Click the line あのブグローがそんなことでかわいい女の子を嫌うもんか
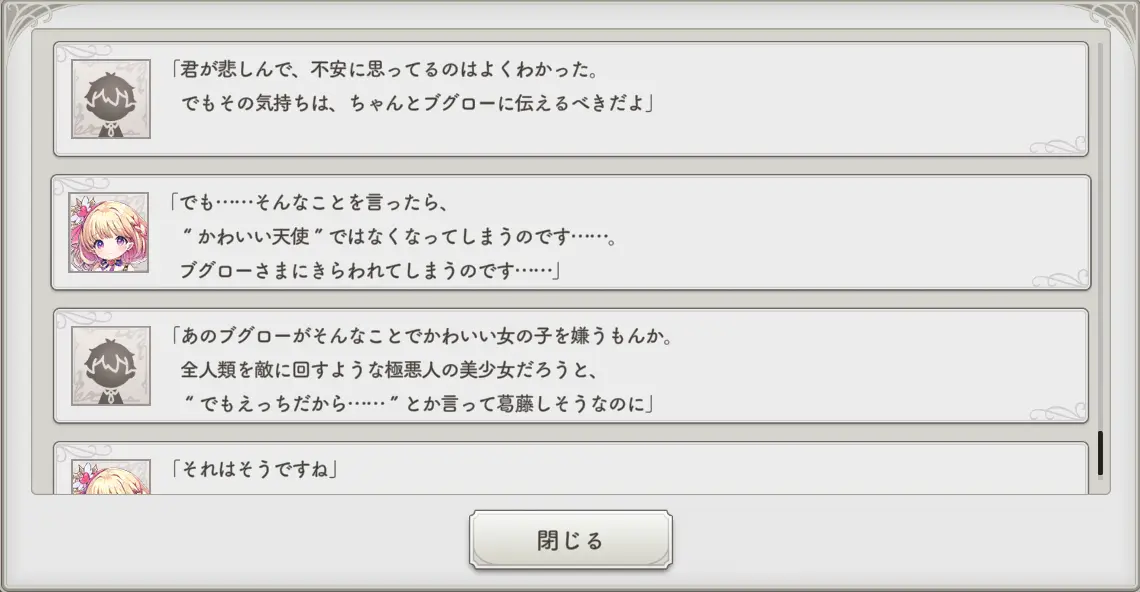The image size is (1140, 592). [x=422, y=336]
